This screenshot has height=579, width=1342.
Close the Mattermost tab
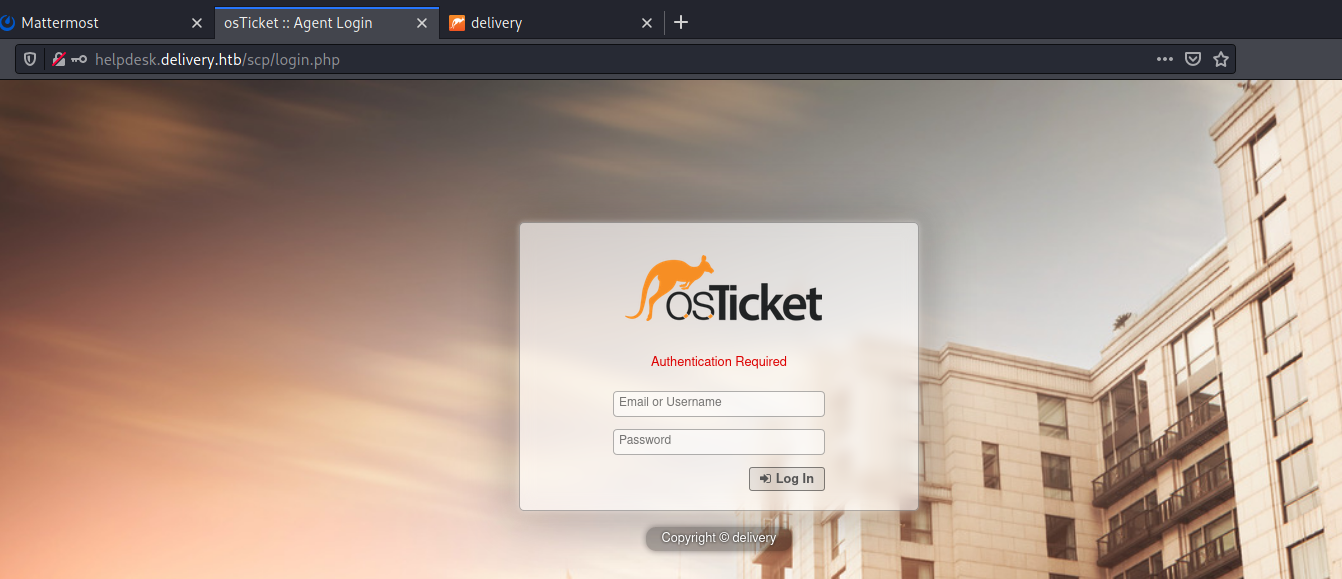point(197,23)
